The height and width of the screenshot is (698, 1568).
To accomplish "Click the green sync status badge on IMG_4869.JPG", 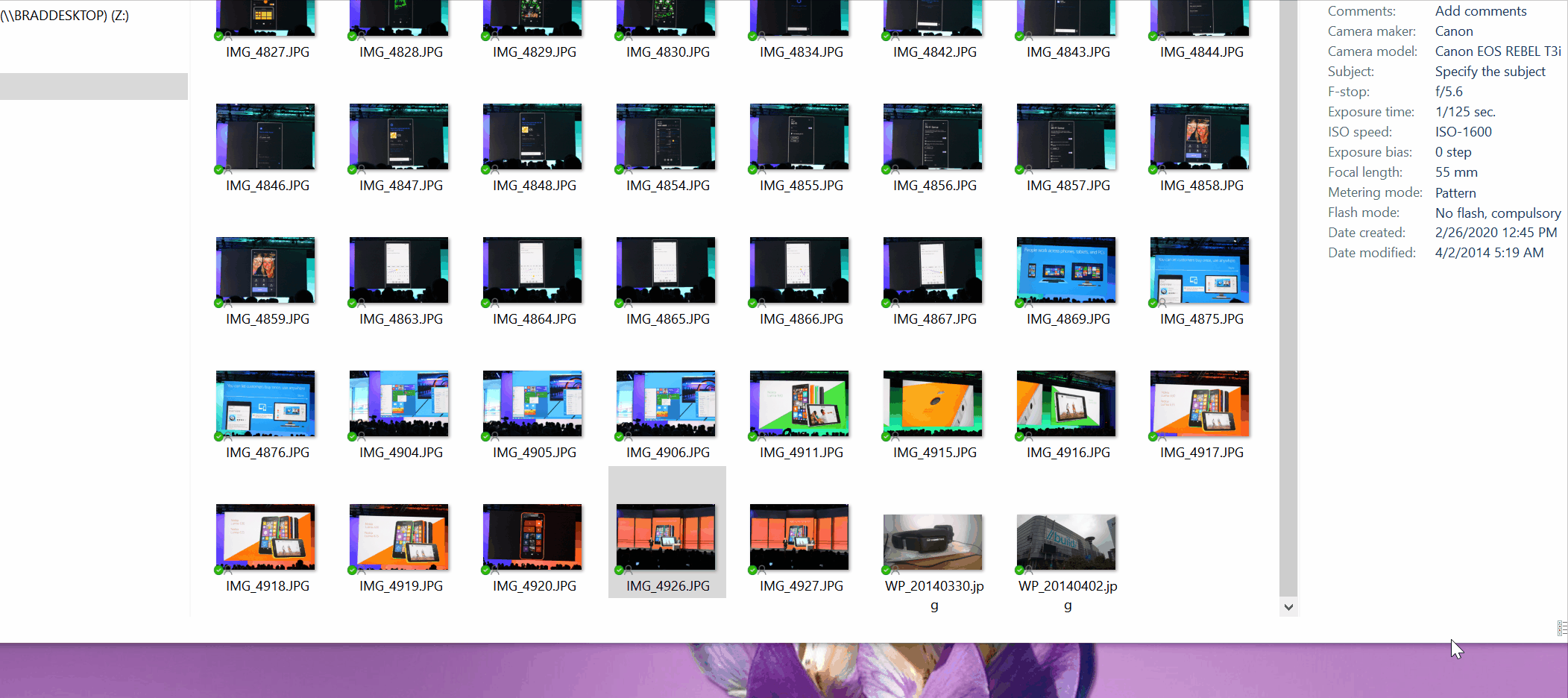I will pyautogui.click(x=1020, y=303).
